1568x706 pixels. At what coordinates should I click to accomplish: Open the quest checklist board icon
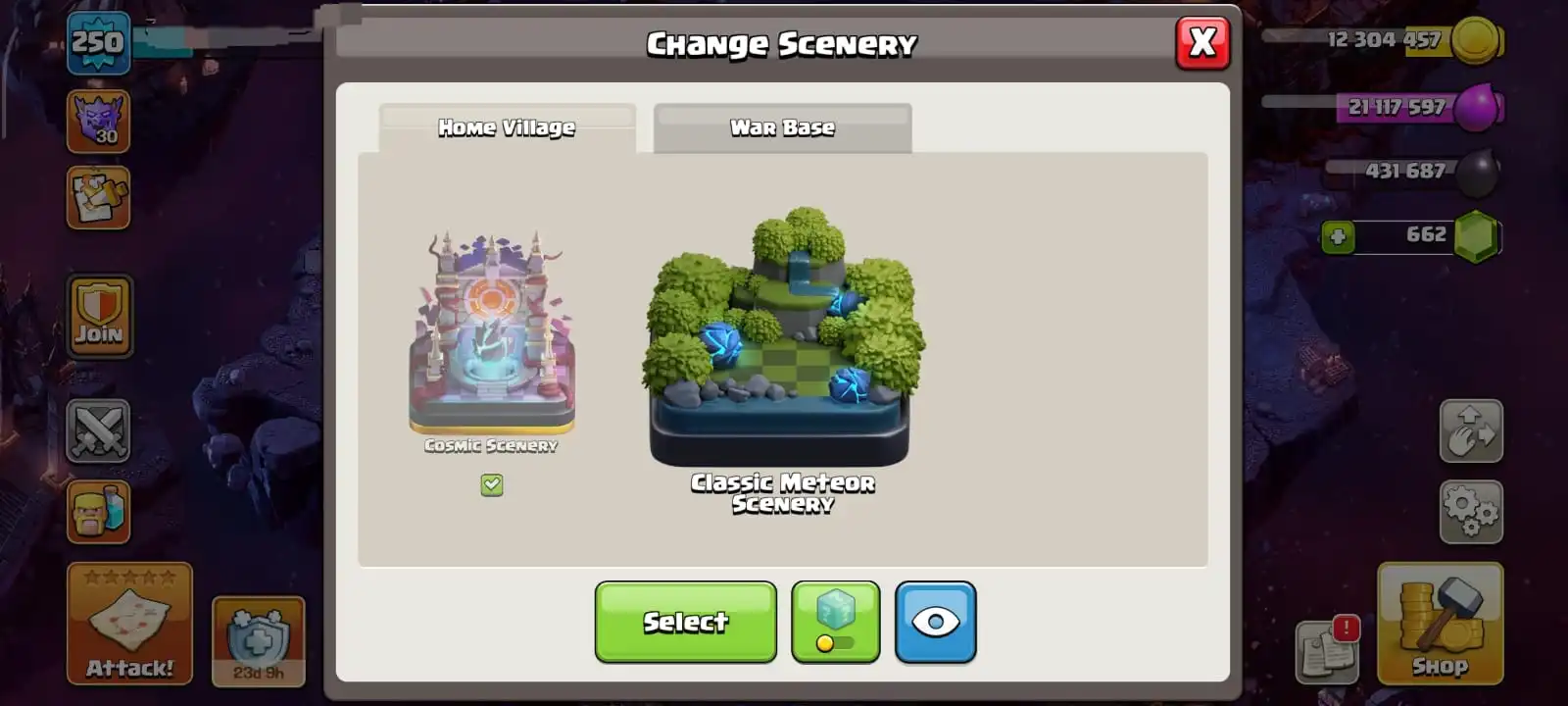pos(98,198)
